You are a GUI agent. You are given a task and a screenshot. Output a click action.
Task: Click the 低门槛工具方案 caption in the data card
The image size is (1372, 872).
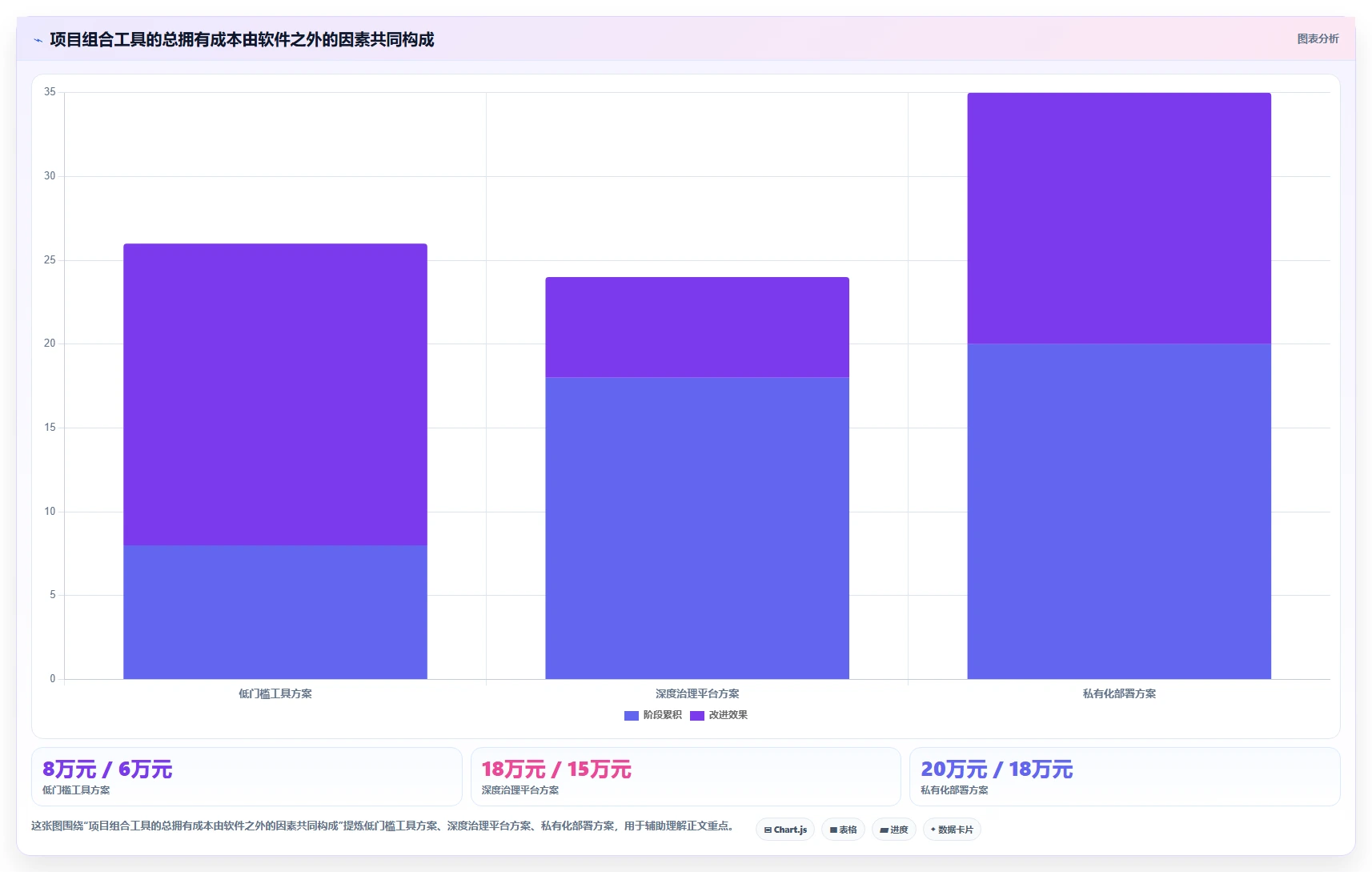pyautogui.click(x=76, y=790)
